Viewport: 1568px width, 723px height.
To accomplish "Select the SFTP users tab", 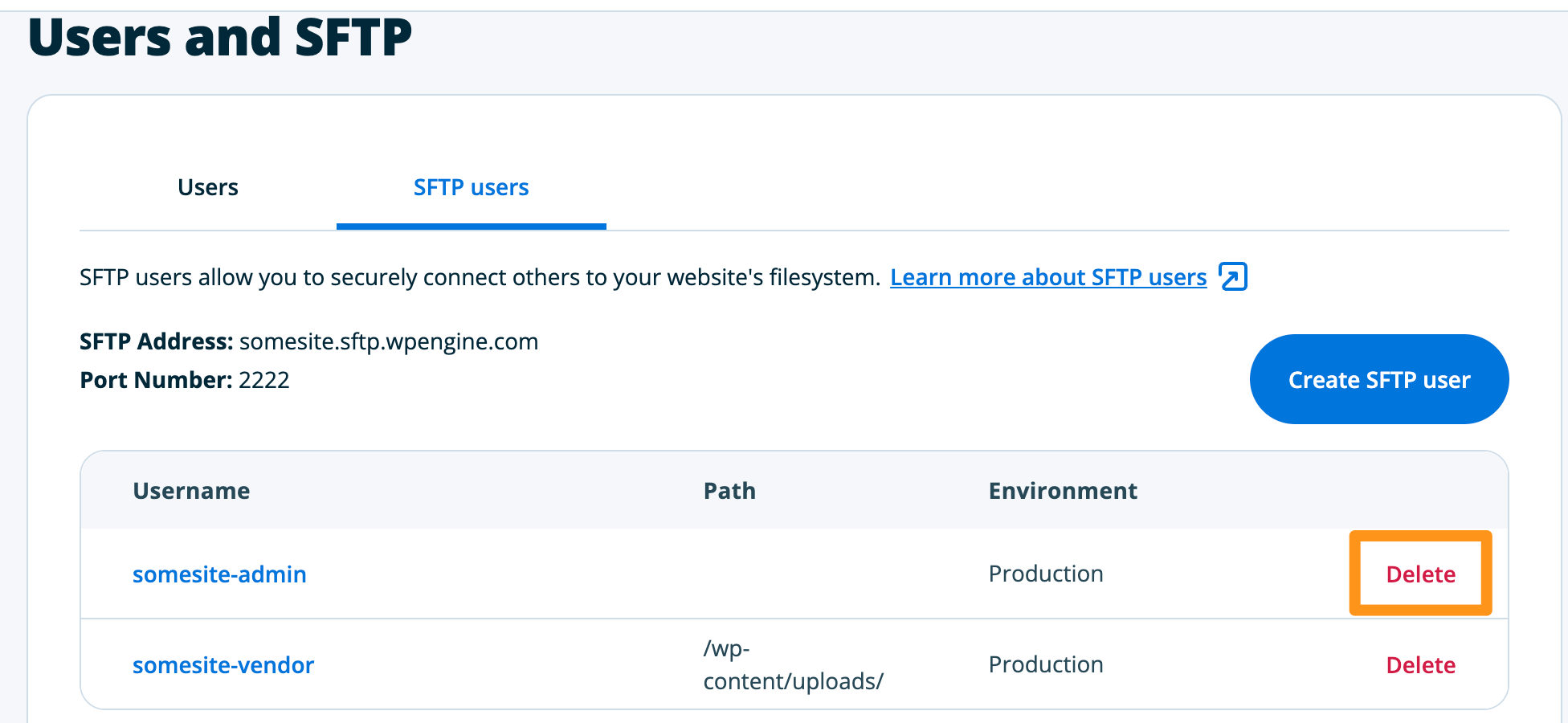I will (471, 188).
